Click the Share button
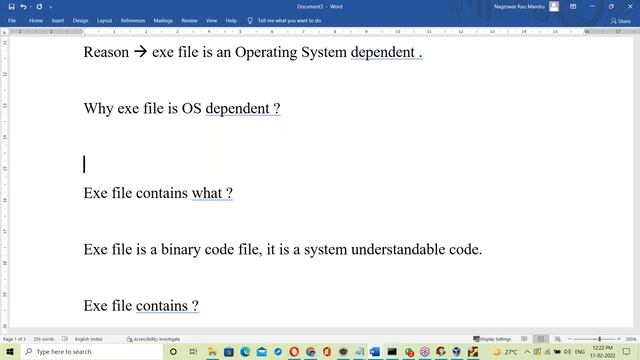 click(620, 21)
